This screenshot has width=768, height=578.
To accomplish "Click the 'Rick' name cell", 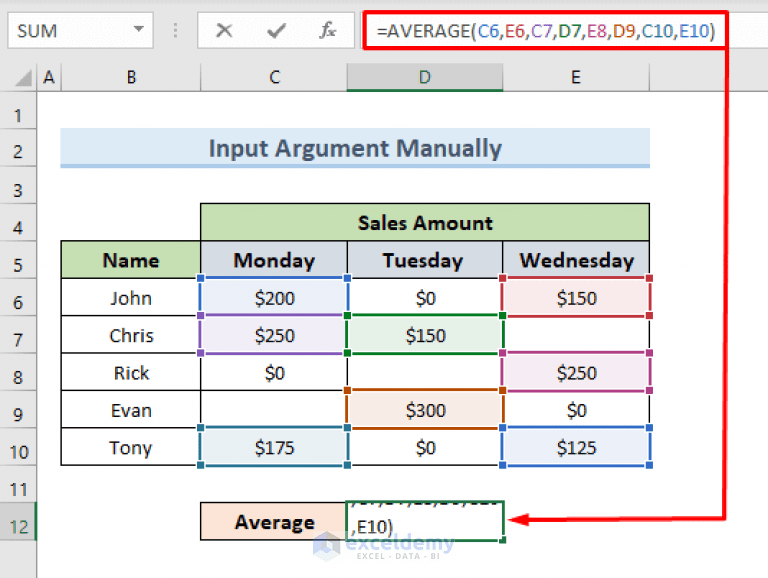I will pyautogui.click(x=131, y=372).
